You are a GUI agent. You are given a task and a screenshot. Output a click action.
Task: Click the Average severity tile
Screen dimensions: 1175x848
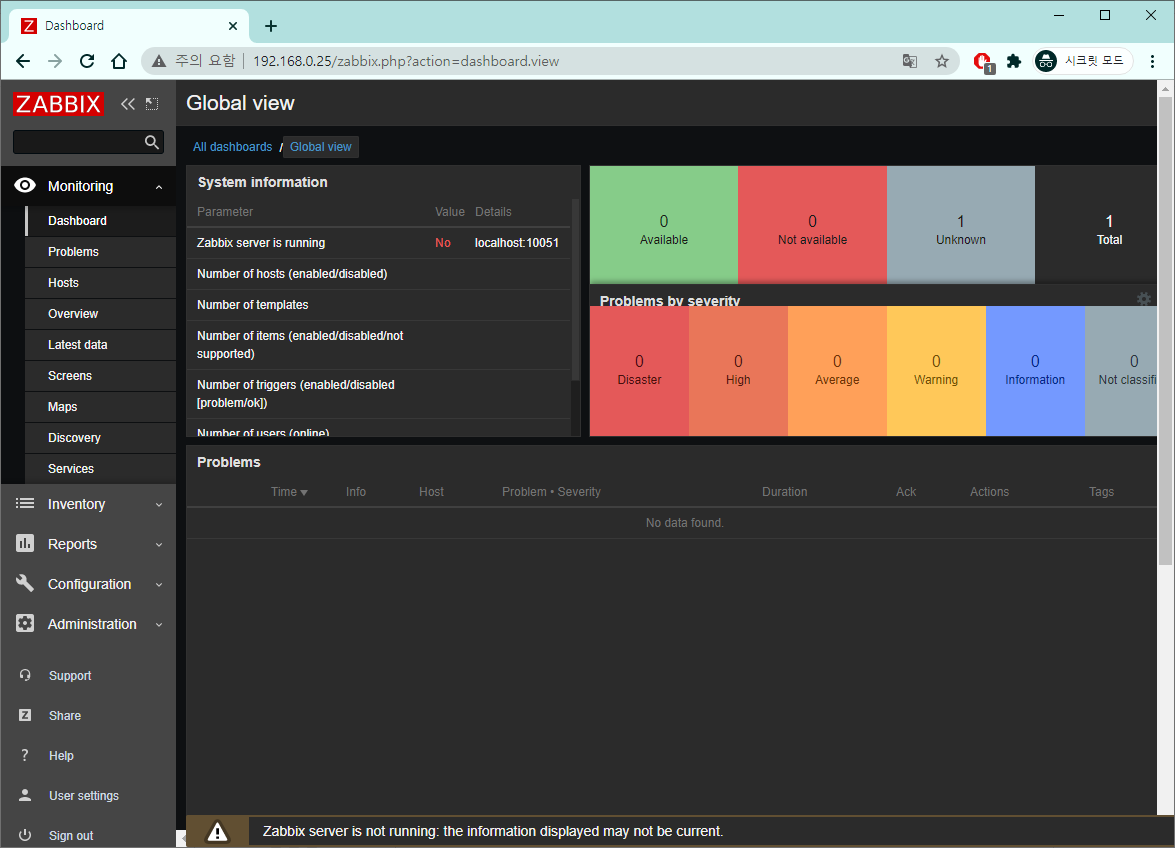837,371
